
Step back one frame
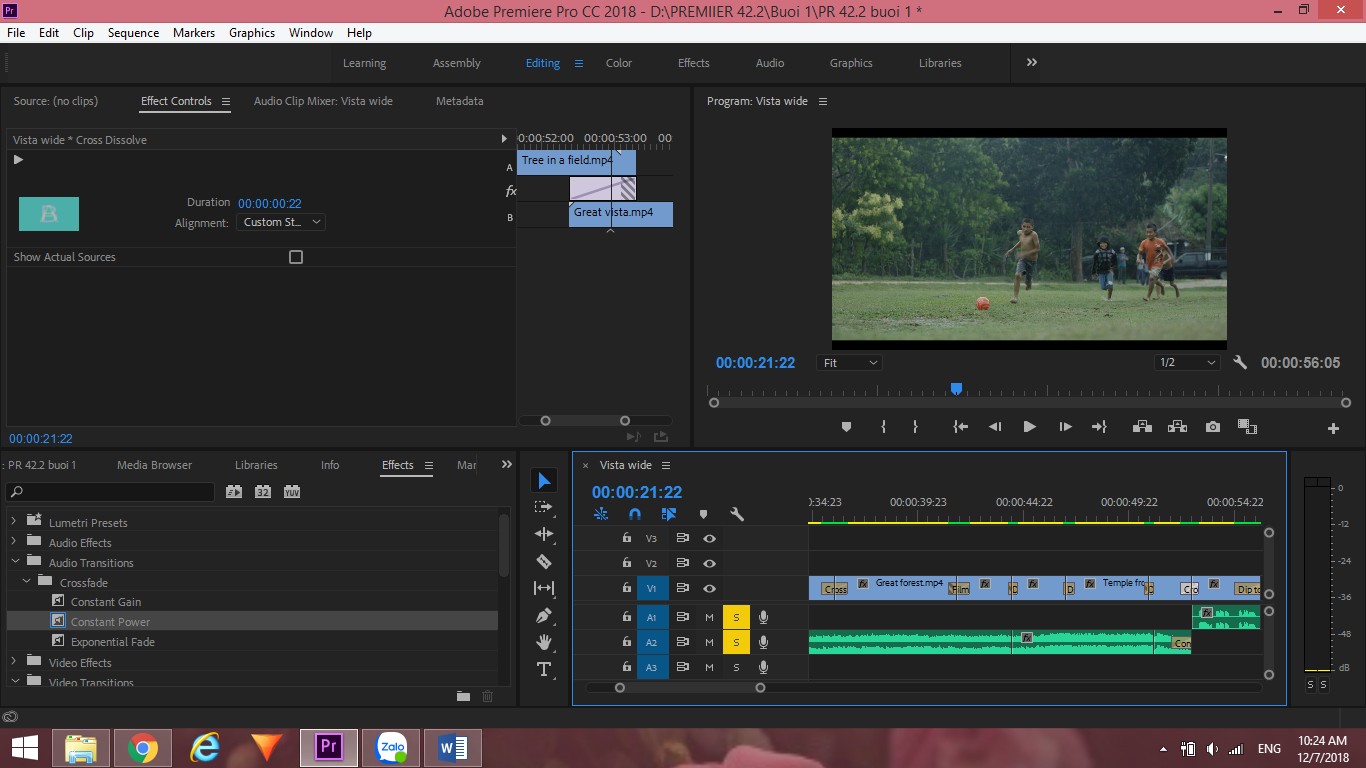coord(995,427)
